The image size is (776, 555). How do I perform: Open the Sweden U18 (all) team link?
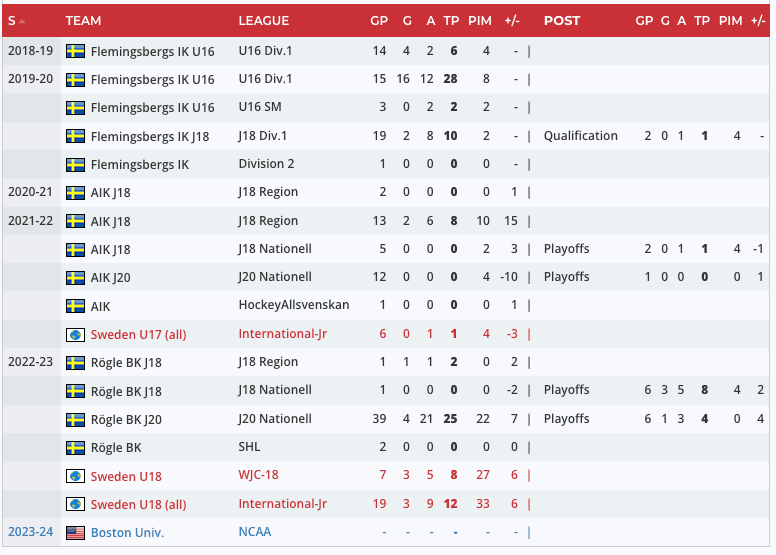[x=138, y=504]
